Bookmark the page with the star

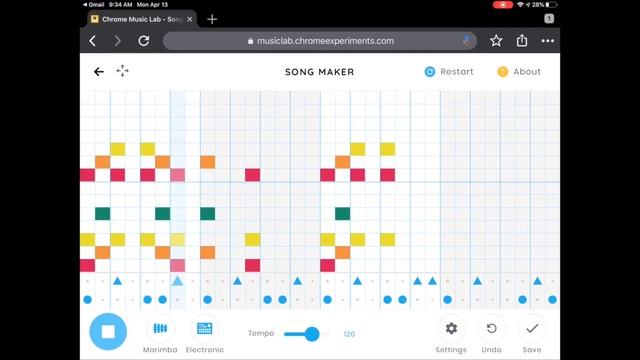496,41
